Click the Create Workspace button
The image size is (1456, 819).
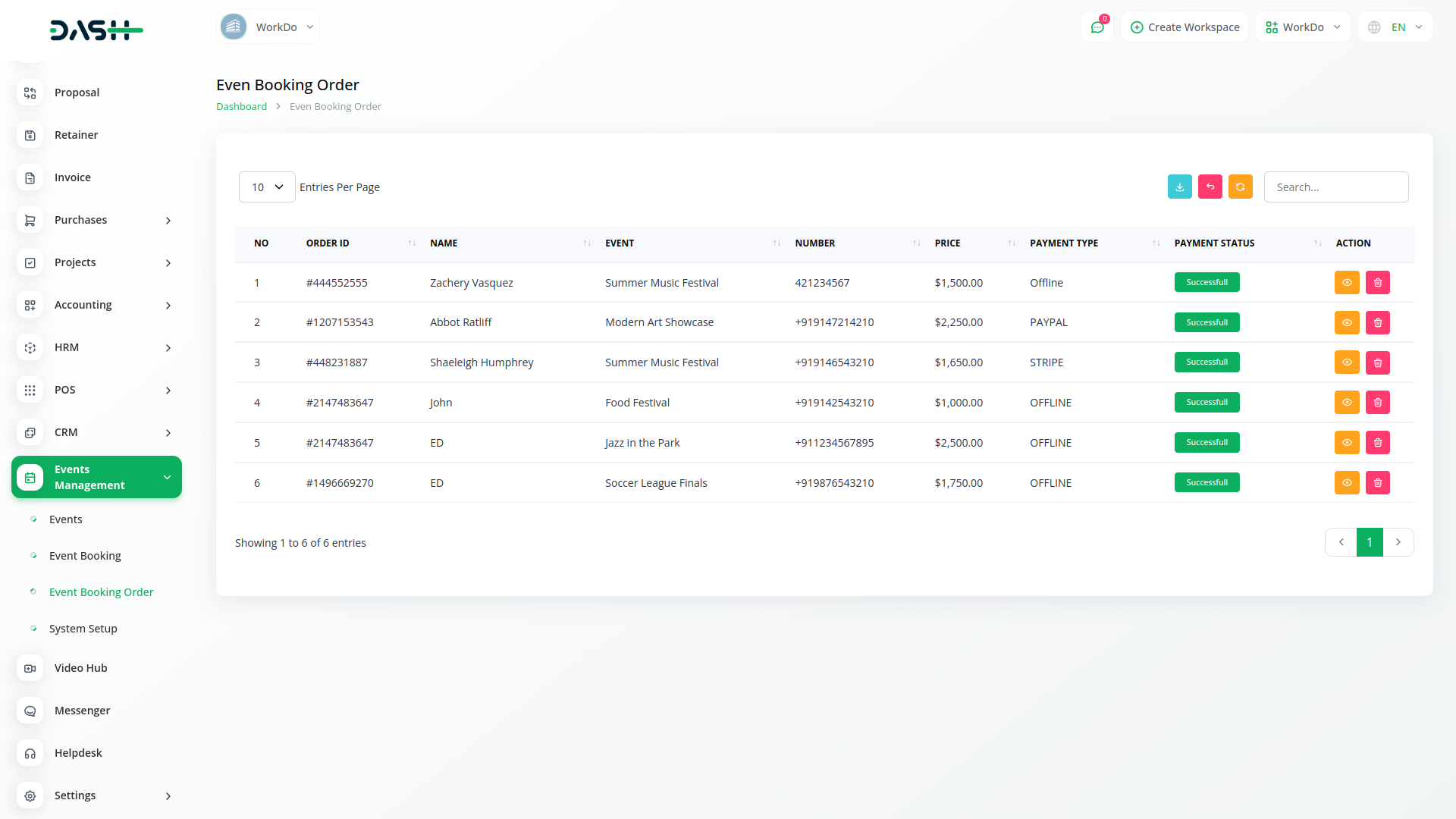click(x=1185, y=27)
